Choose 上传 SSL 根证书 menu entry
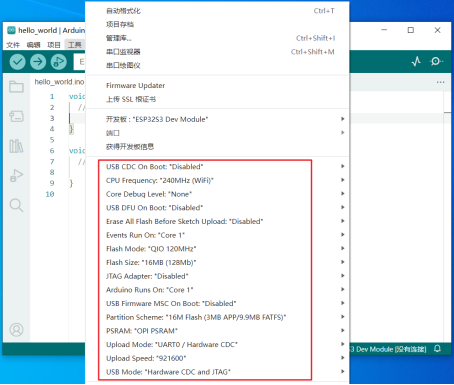The width and height of the screenshot is (454, 385). click(217, 99)
